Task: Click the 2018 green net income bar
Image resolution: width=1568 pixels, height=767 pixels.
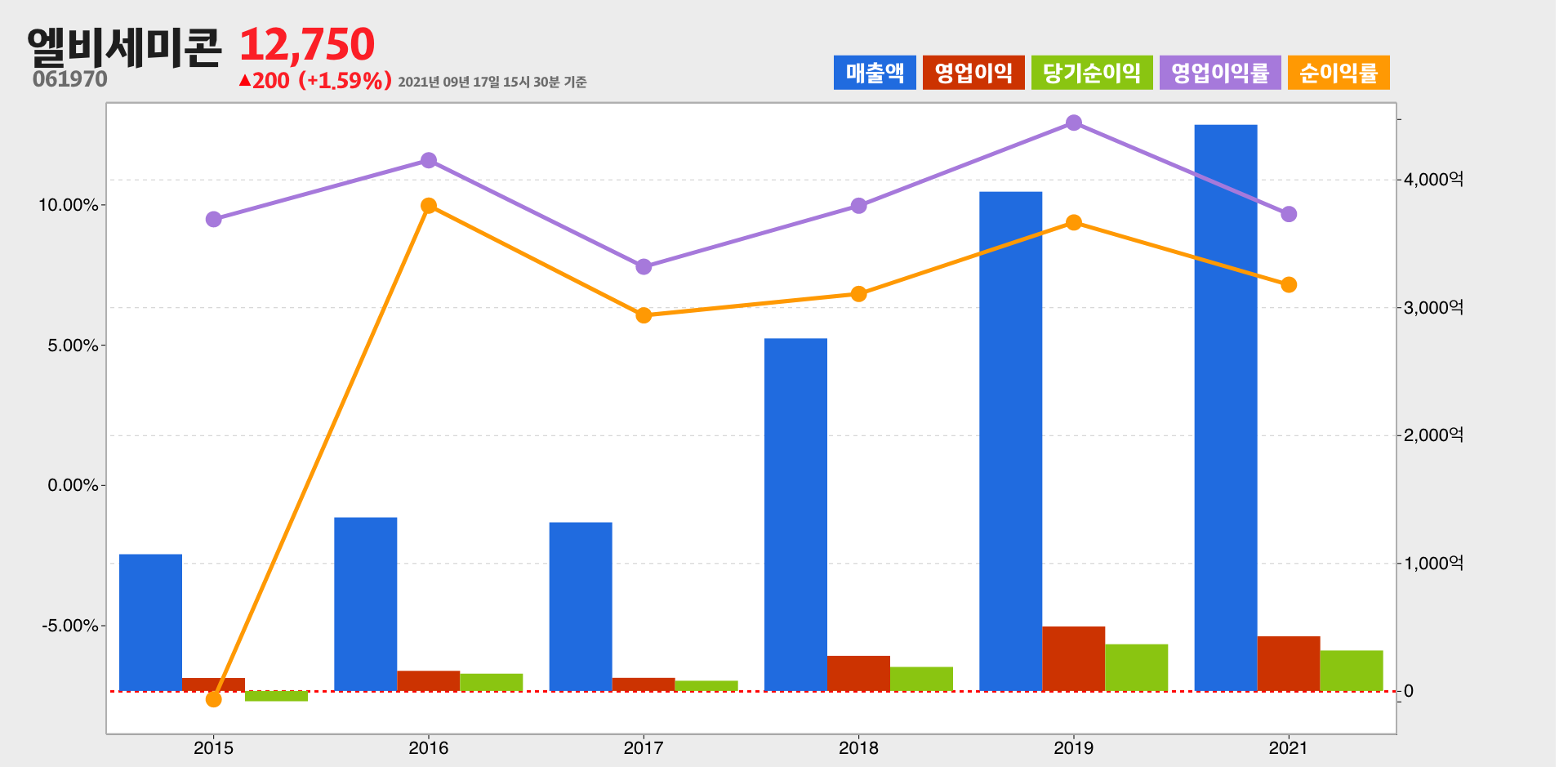Action: coord(921,680)
